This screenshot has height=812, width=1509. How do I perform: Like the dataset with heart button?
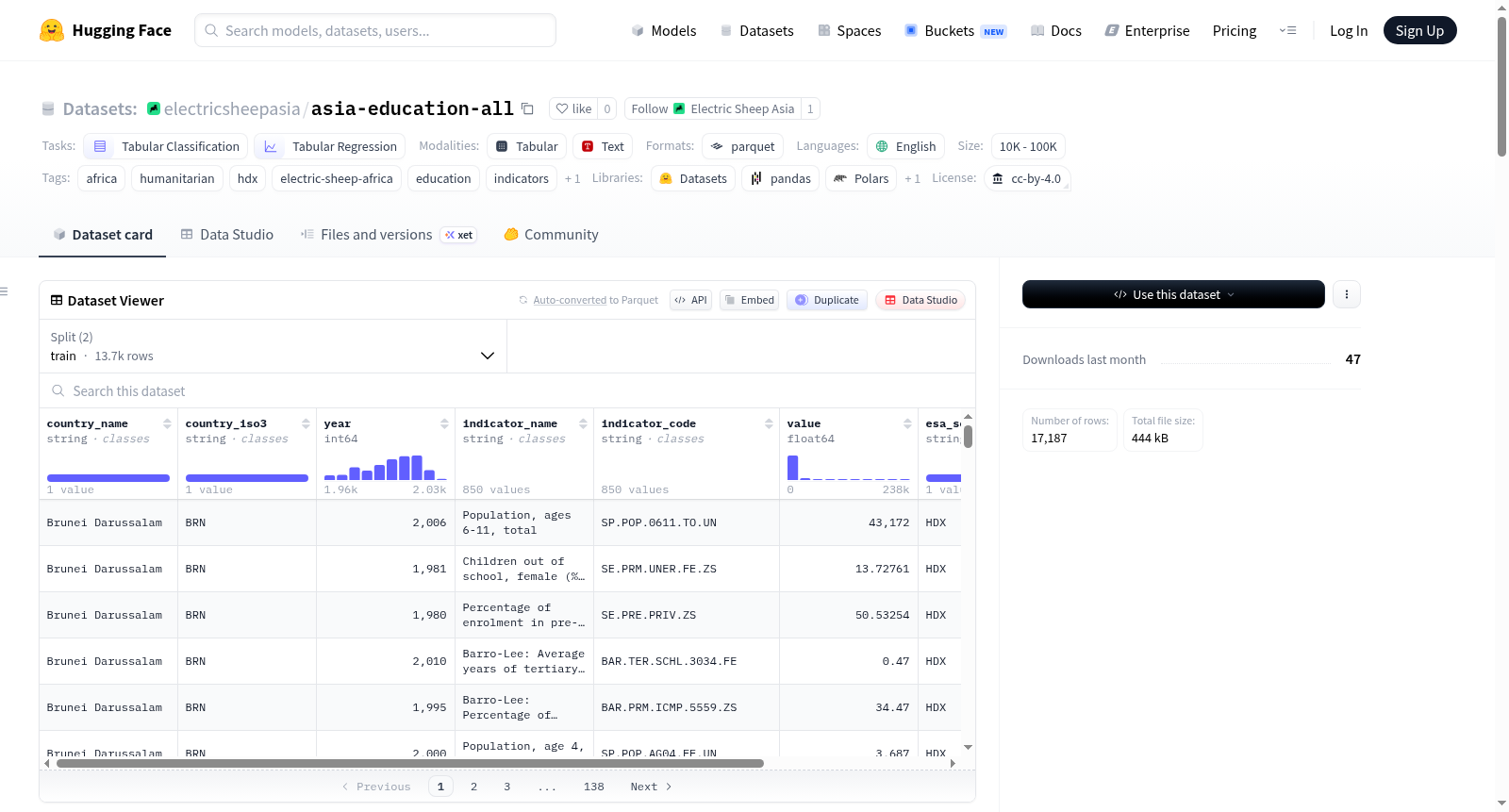[x=573, y=108]
